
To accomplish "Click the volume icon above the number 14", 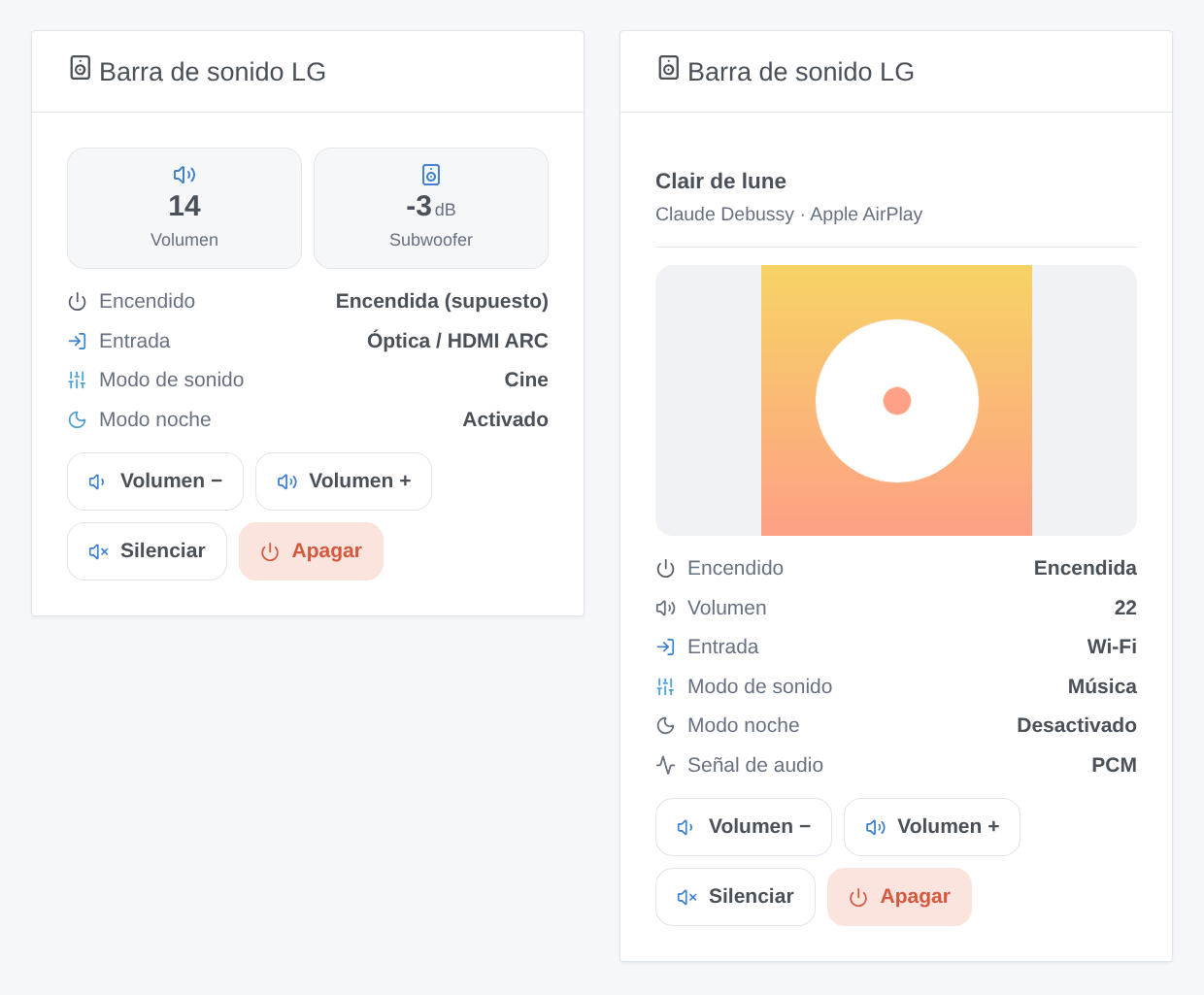I will point(184,175).
